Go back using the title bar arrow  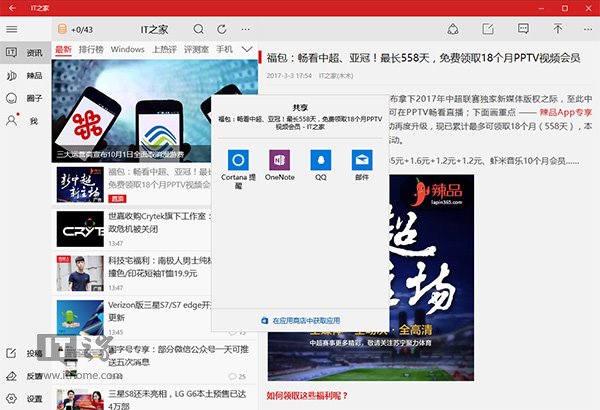[x=12, y=8]
